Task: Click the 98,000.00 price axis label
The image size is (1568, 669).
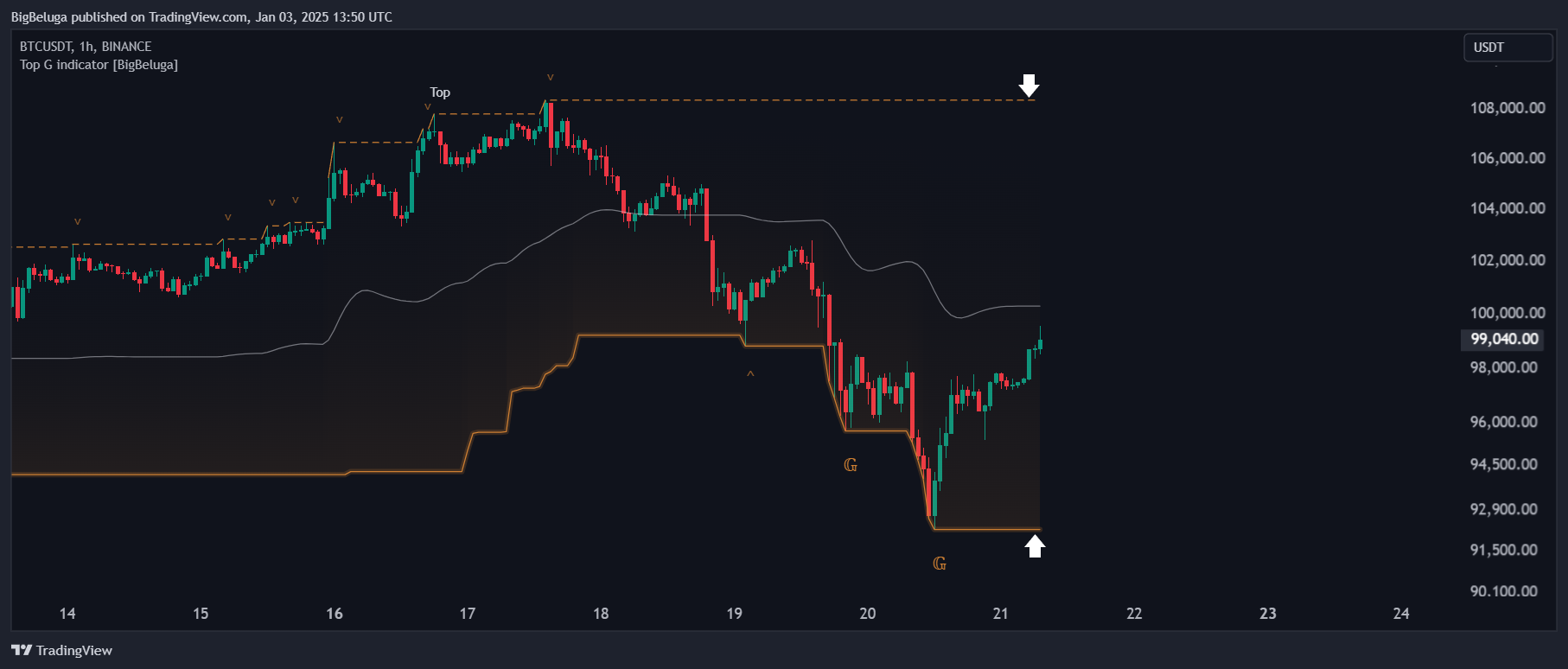Action: 1504,367
